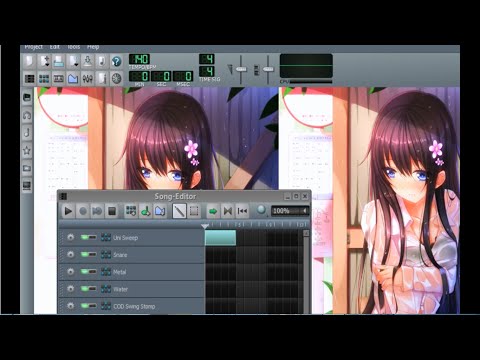The image size is (480, 360).
Task: Mute the Snare track
Action: coord(85,254)
